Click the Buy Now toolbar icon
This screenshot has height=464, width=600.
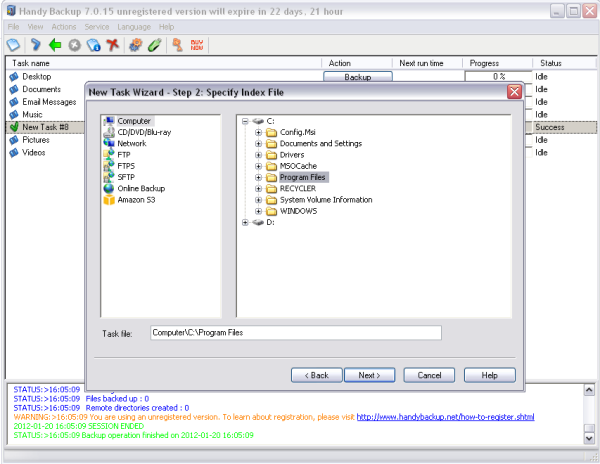click(x=197, y=45)
